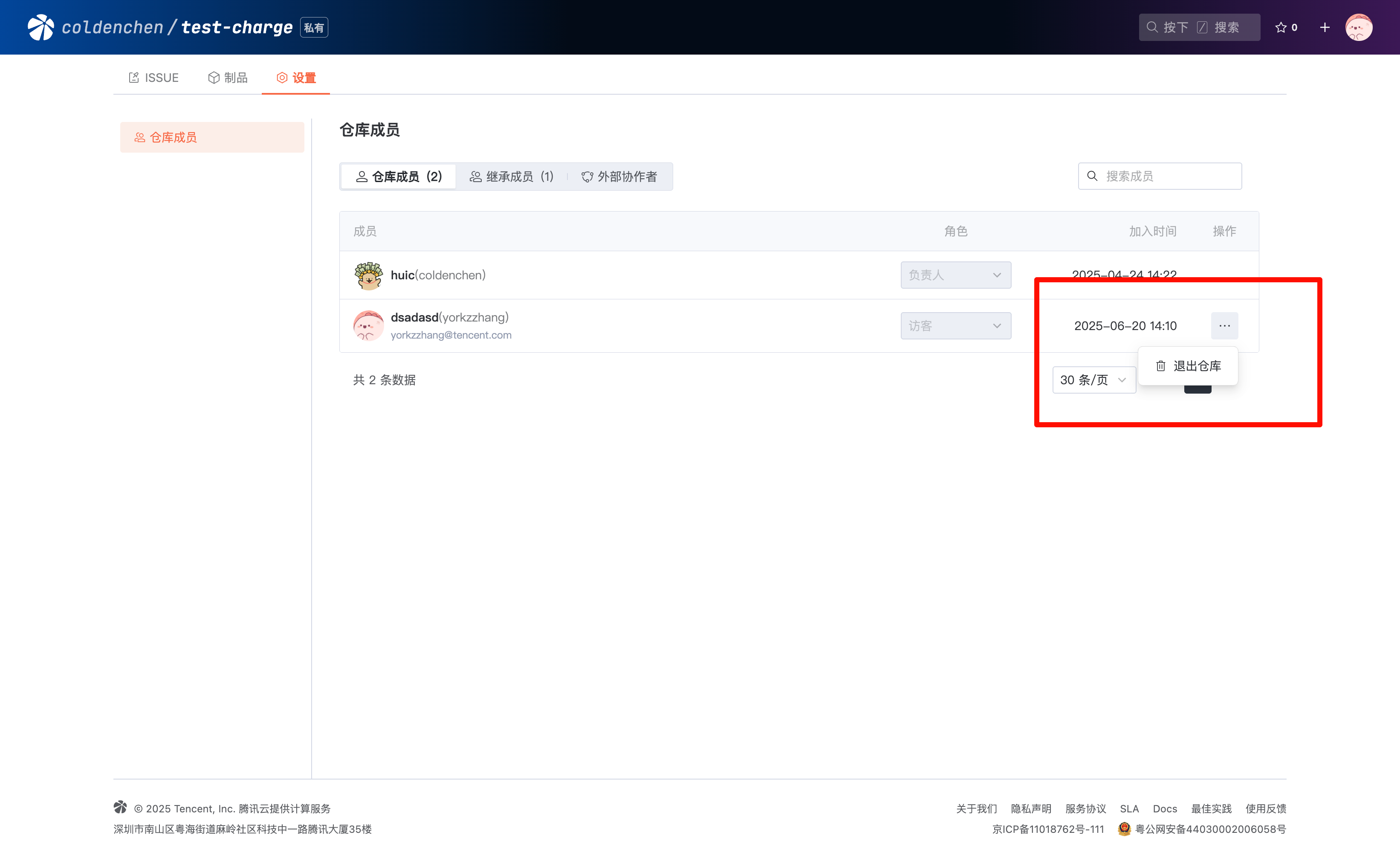The height and width of the screenshot is (858, 1400).
Task: Select the 继承成员 (1) tab
Action: (512, 177)
